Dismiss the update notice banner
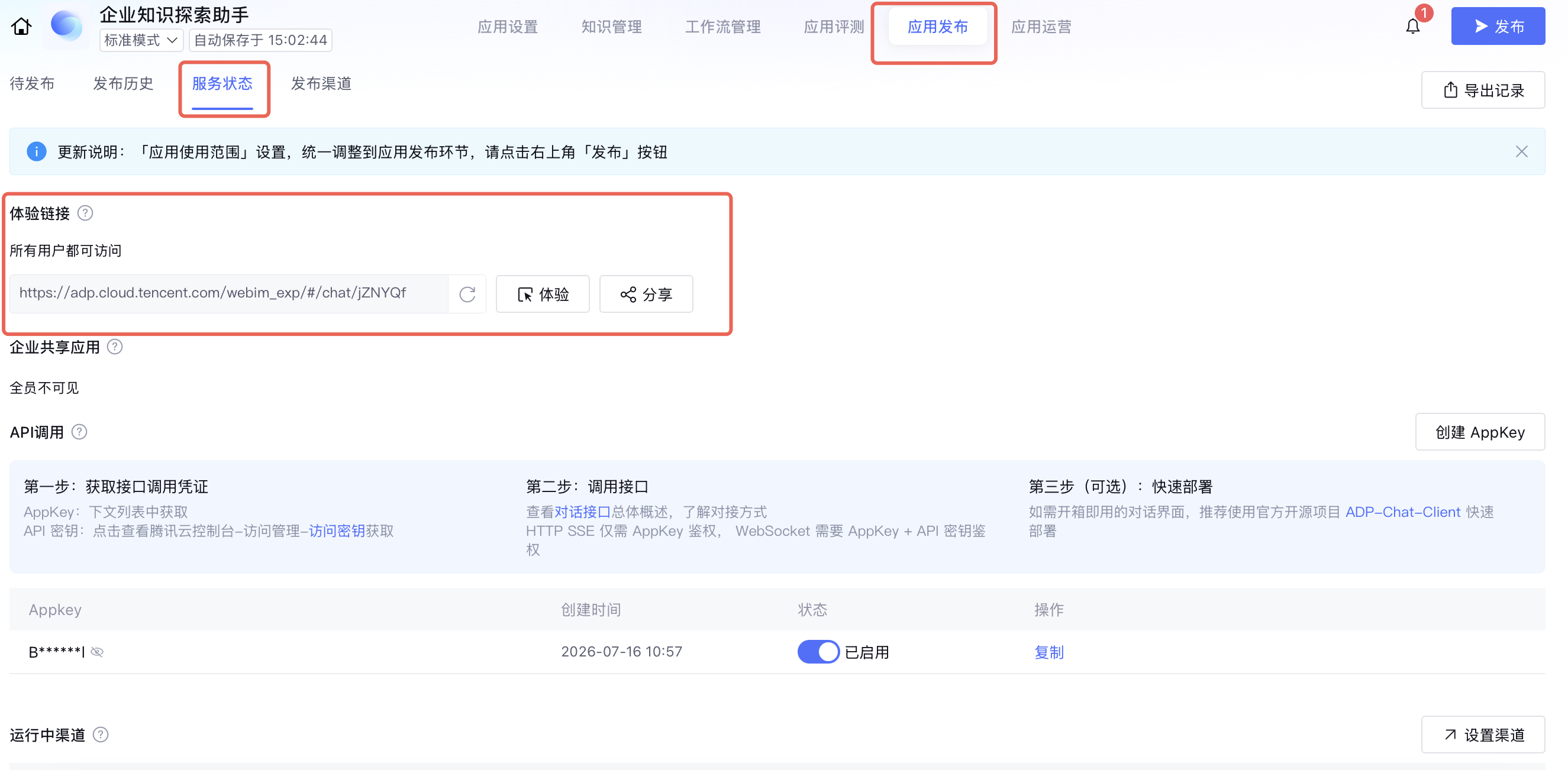This screenshot has height=770, width=1568. click(x=1522, y=151)
